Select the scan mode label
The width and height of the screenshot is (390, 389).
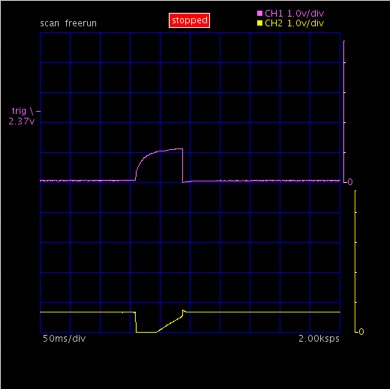tap(49, 23)
